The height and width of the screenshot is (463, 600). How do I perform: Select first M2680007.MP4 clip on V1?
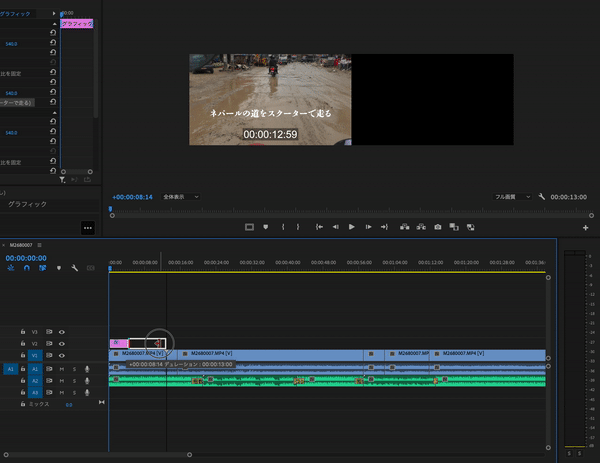coord(143,355)
